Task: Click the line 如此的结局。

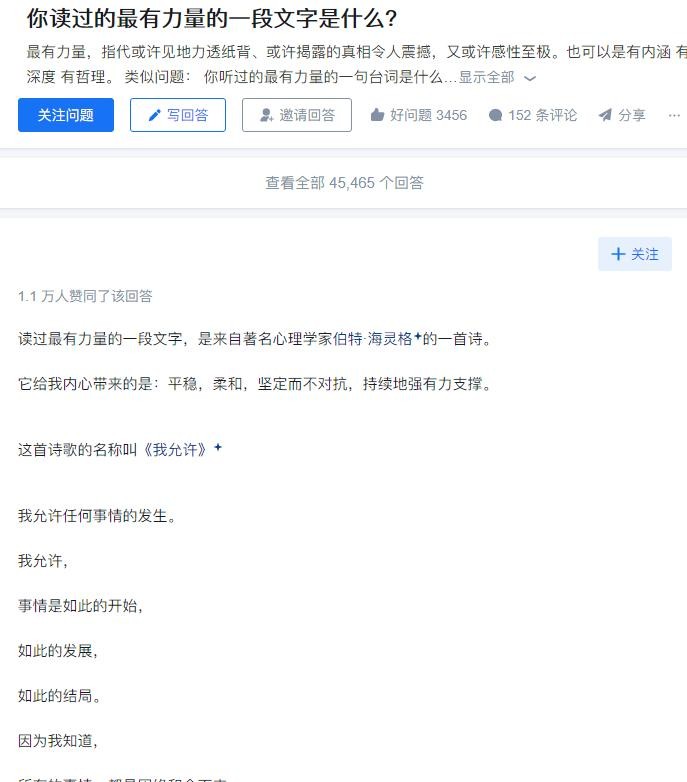Action: point(59,695)
